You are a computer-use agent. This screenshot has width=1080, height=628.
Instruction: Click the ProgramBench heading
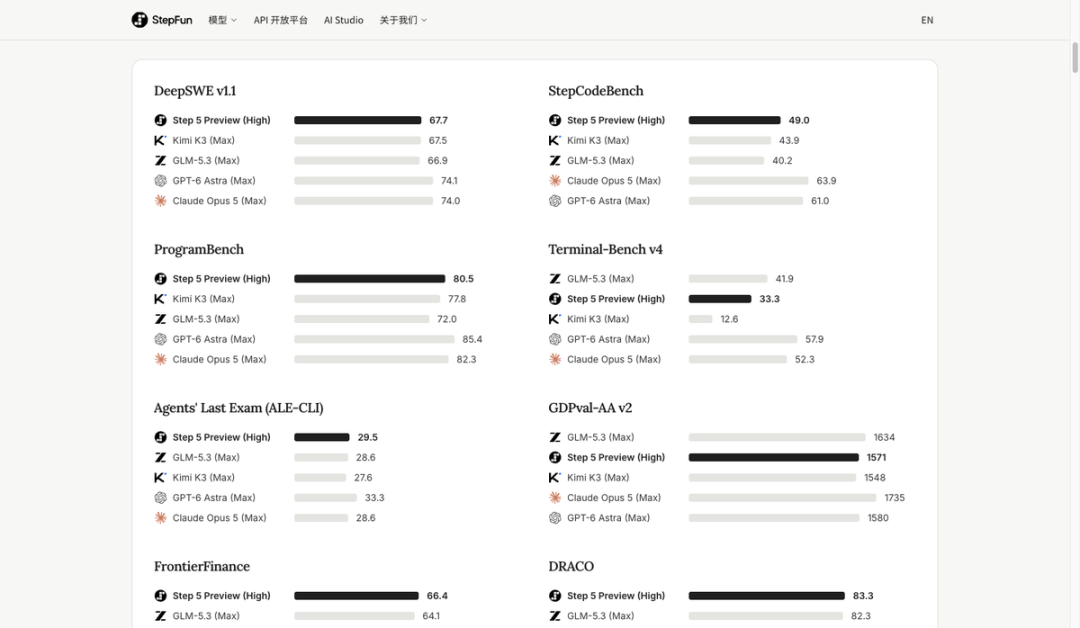[199, 249]
